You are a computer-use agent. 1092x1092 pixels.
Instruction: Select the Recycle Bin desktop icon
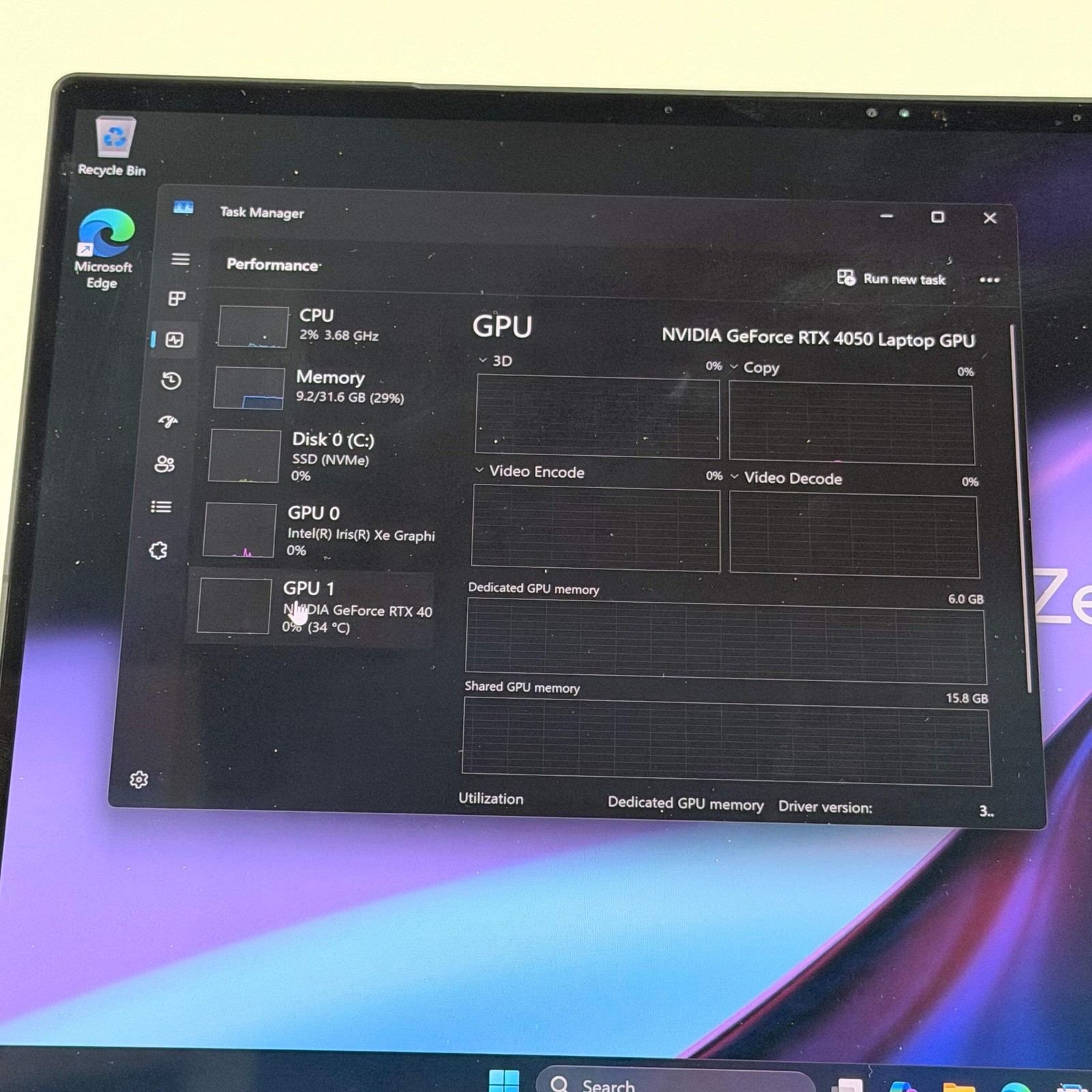(113, 147)
